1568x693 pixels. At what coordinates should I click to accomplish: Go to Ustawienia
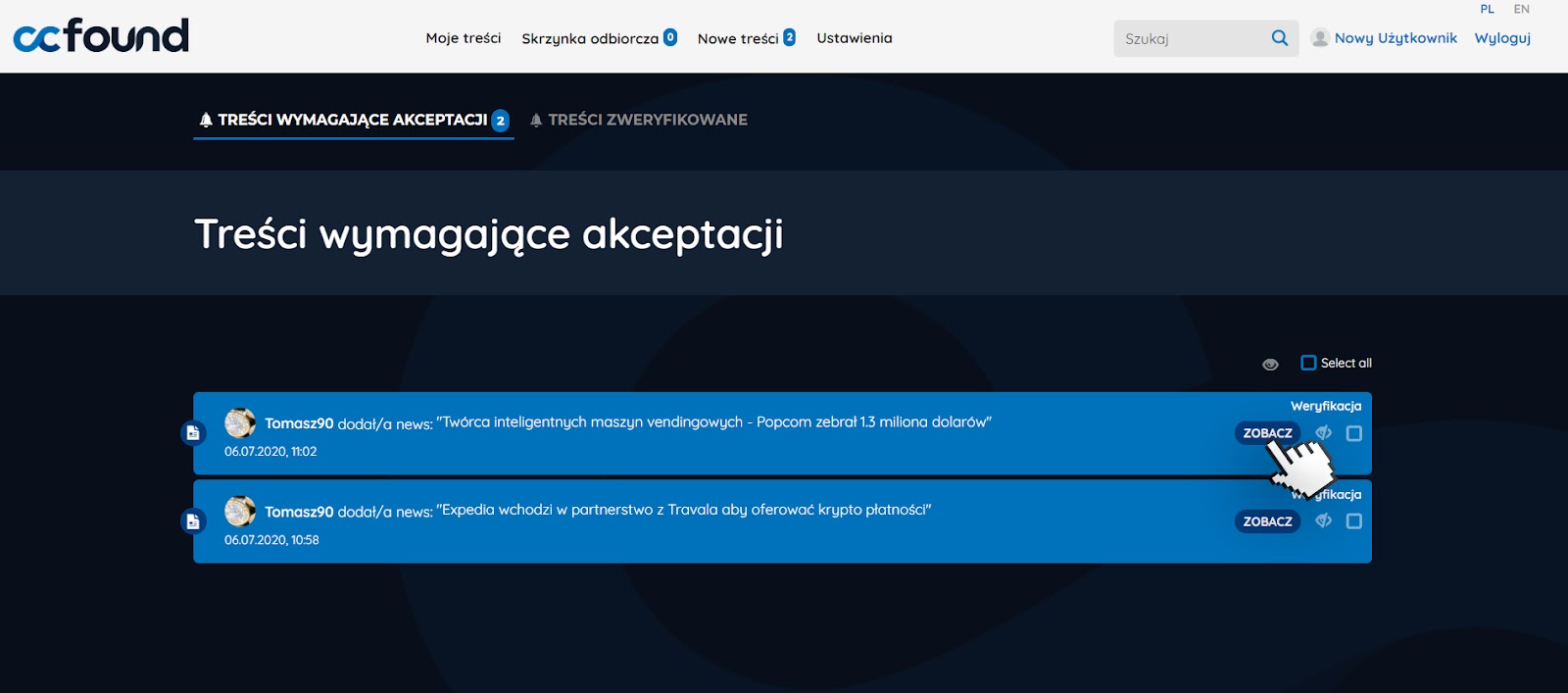click(x=855, y=38)
